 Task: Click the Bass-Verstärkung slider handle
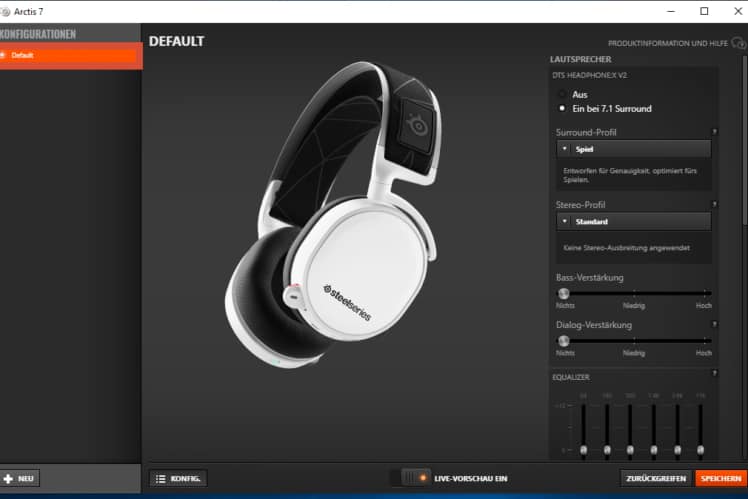tap(563, 293)
